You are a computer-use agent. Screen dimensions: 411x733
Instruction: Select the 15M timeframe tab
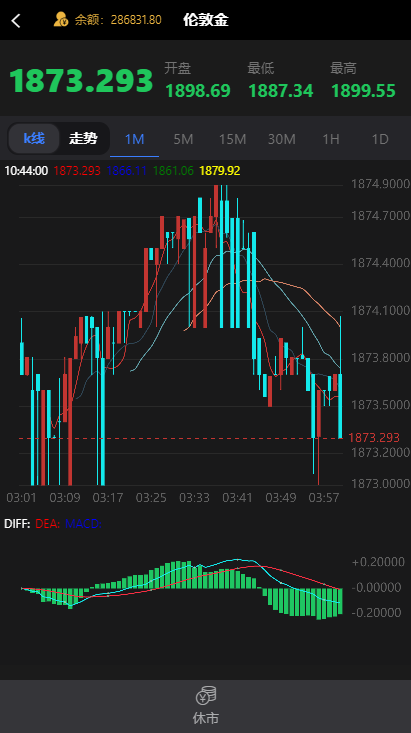point(232,139)
